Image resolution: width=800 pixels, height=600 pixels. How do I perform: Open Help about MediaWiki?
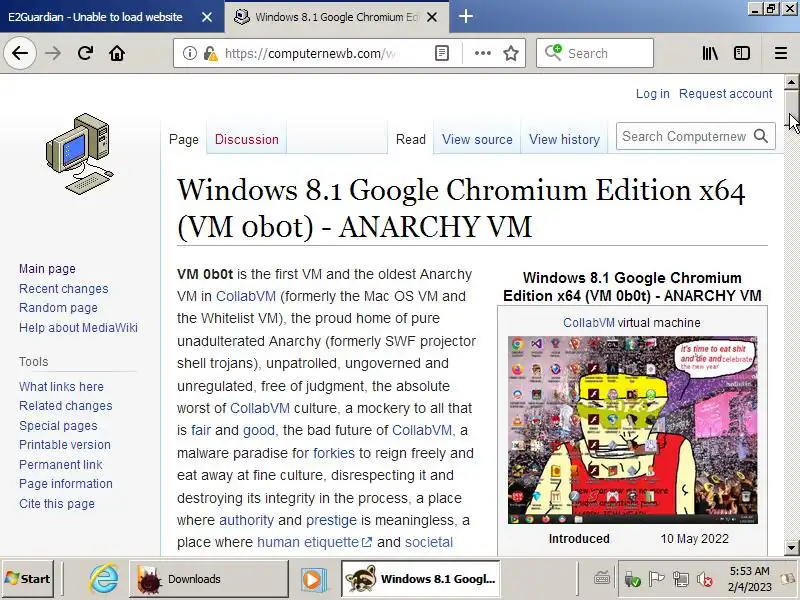point(78,328)
